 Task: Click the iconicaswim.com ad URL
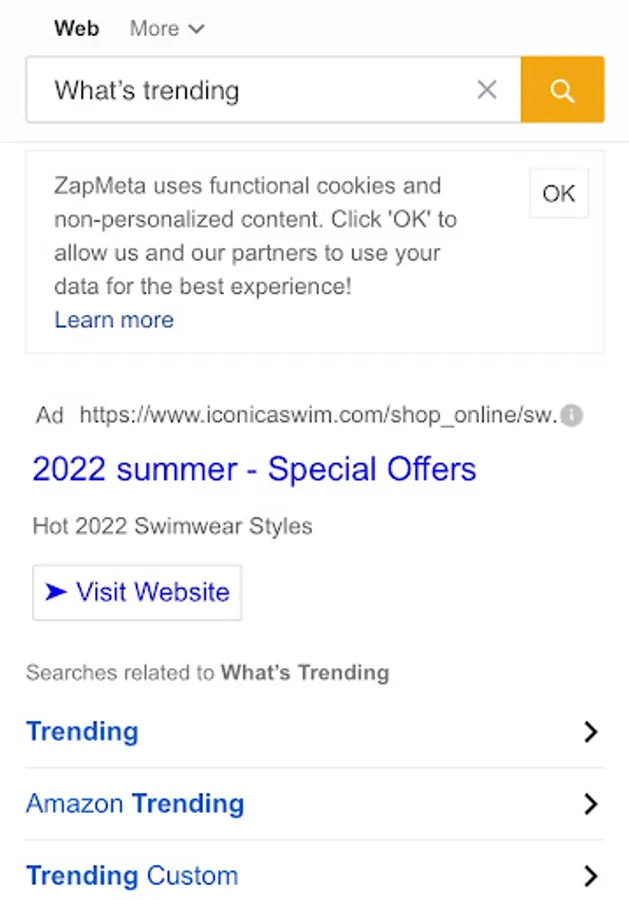pyautogui.click(x=319, y=414)
